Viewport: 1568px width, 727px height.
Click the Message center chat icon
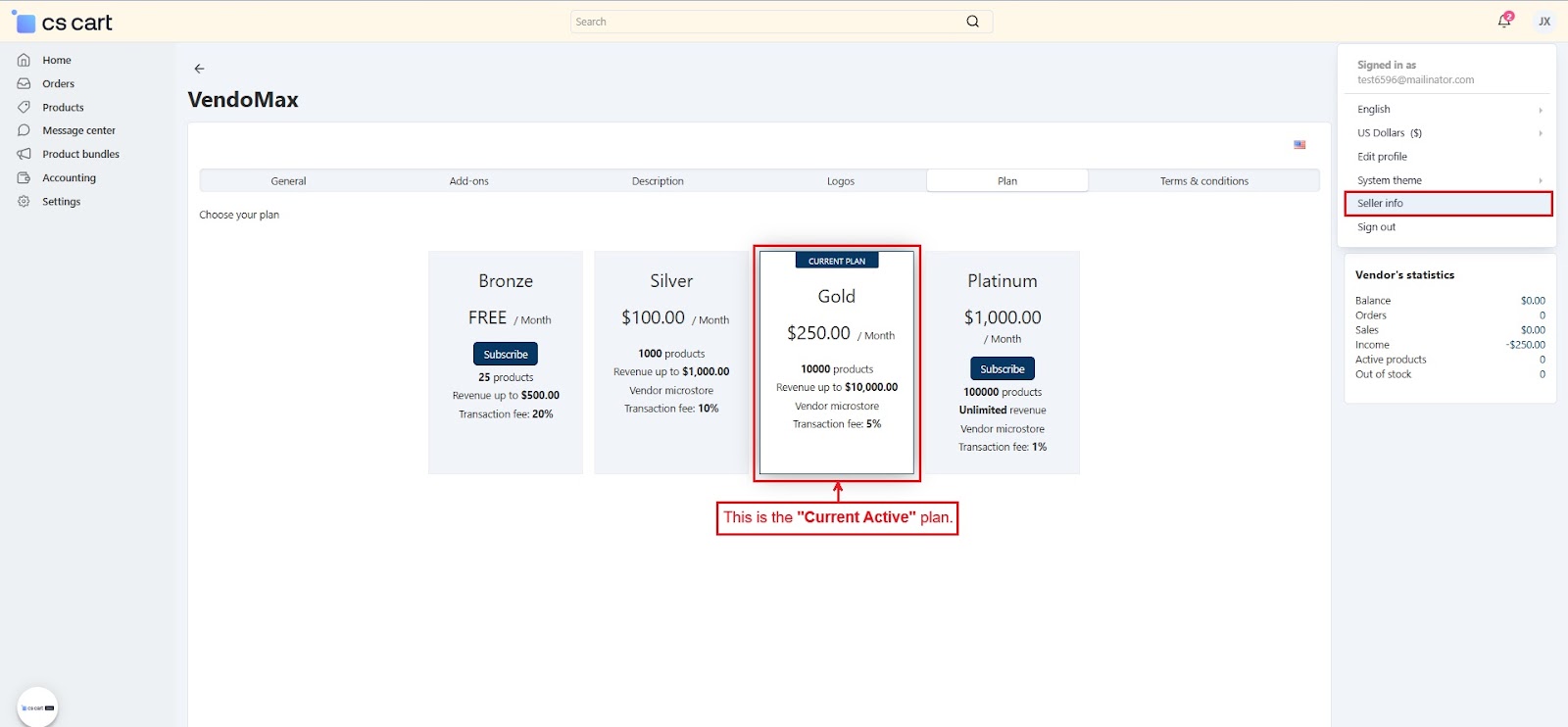pos(24,130)
